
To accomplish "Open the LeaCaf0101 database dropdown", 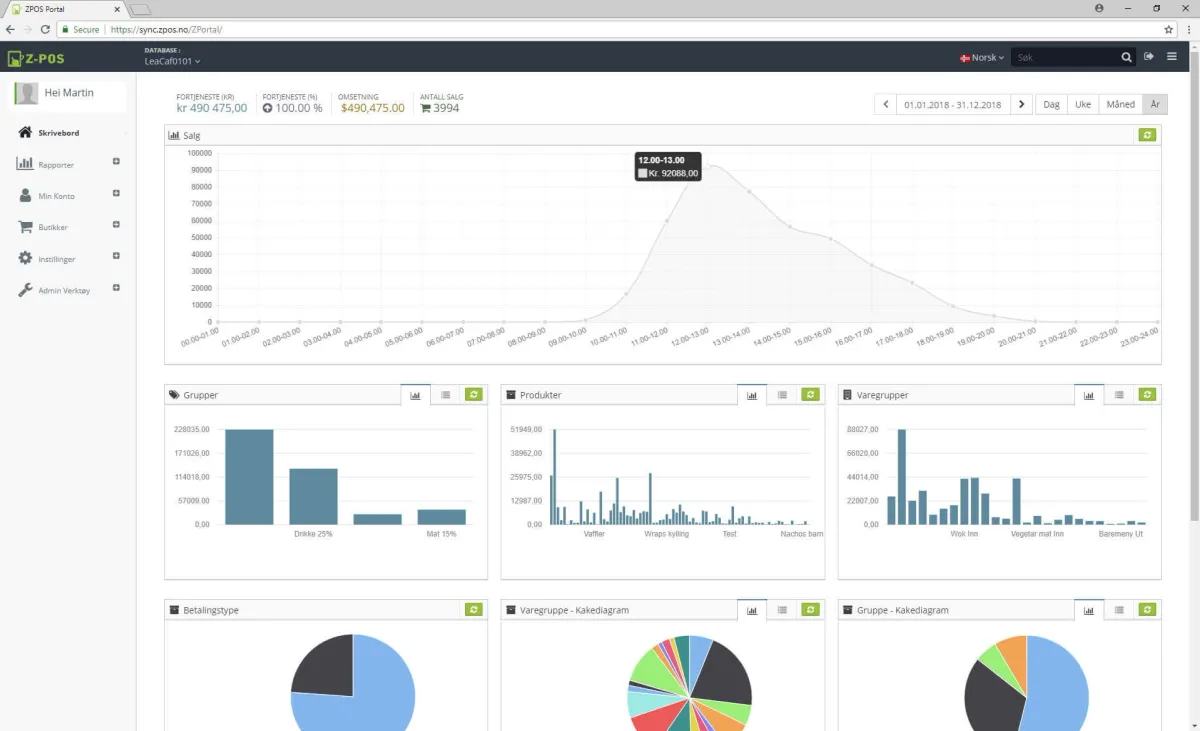I will 173,62.
